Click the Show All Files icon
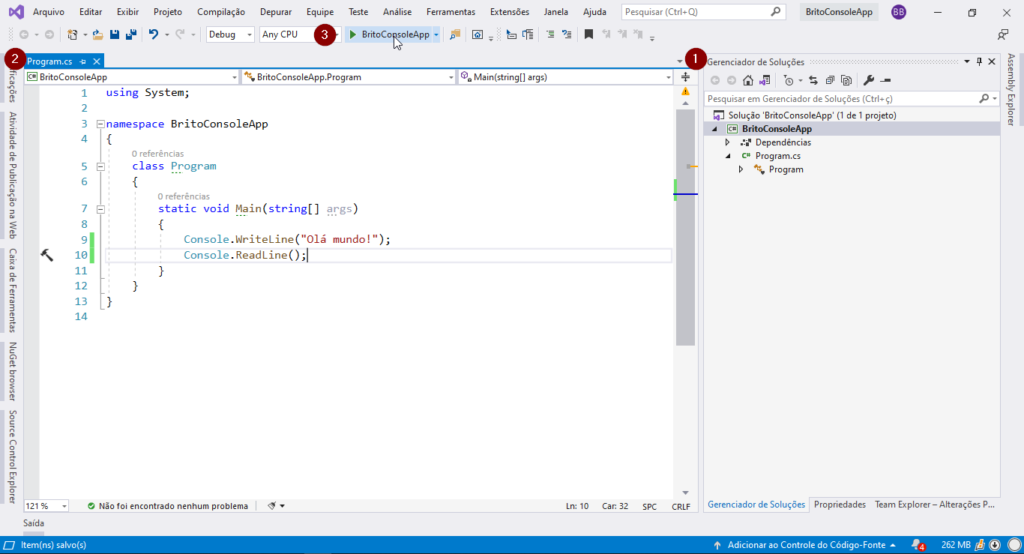This screenshot has height=554, width=1024. [846, 80]
